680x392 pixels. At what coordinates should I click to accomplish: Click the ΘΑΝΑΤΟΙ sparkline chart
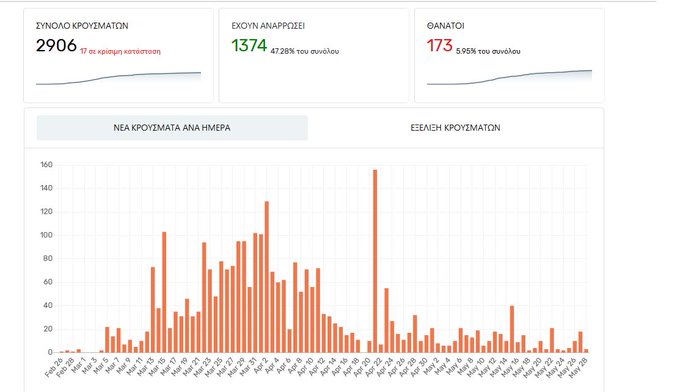pyautogui.click(x=509, y=77)
